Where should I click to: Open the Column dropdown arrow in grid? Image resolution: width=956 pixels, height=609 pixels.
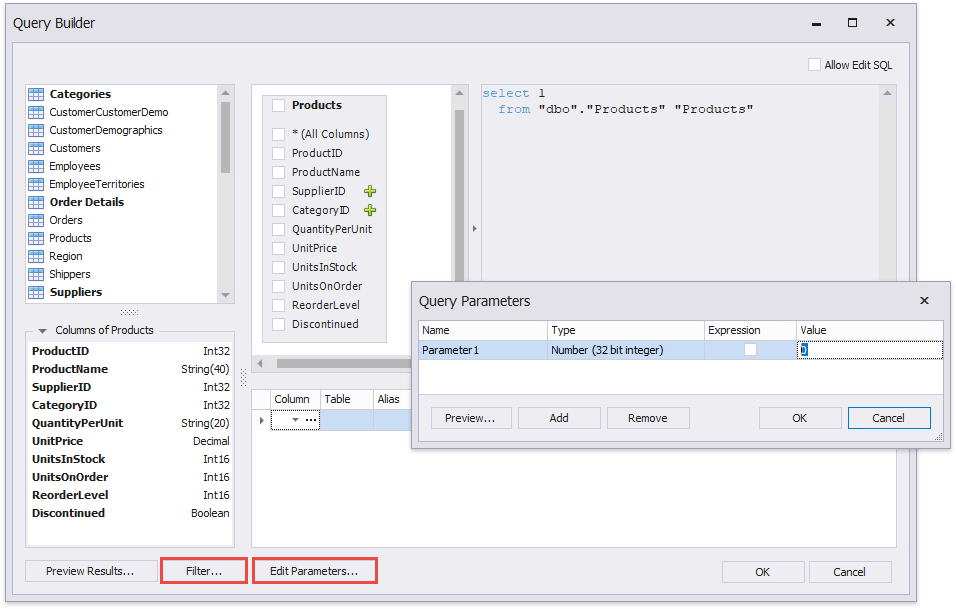[x=295, y=421]
